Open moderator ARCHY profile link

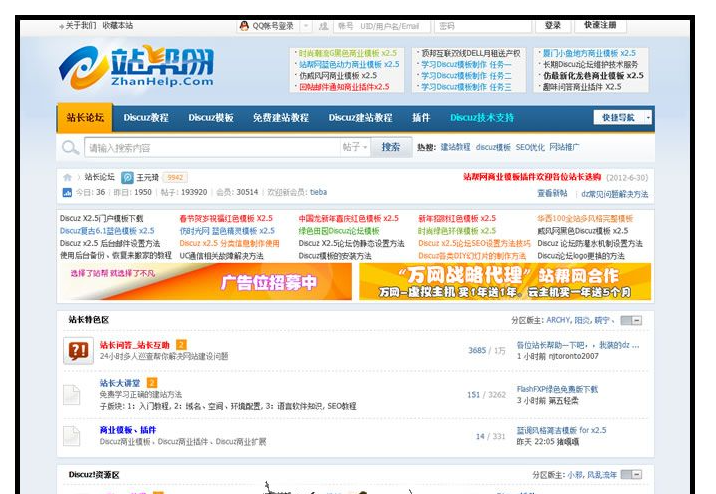[558, 321]
